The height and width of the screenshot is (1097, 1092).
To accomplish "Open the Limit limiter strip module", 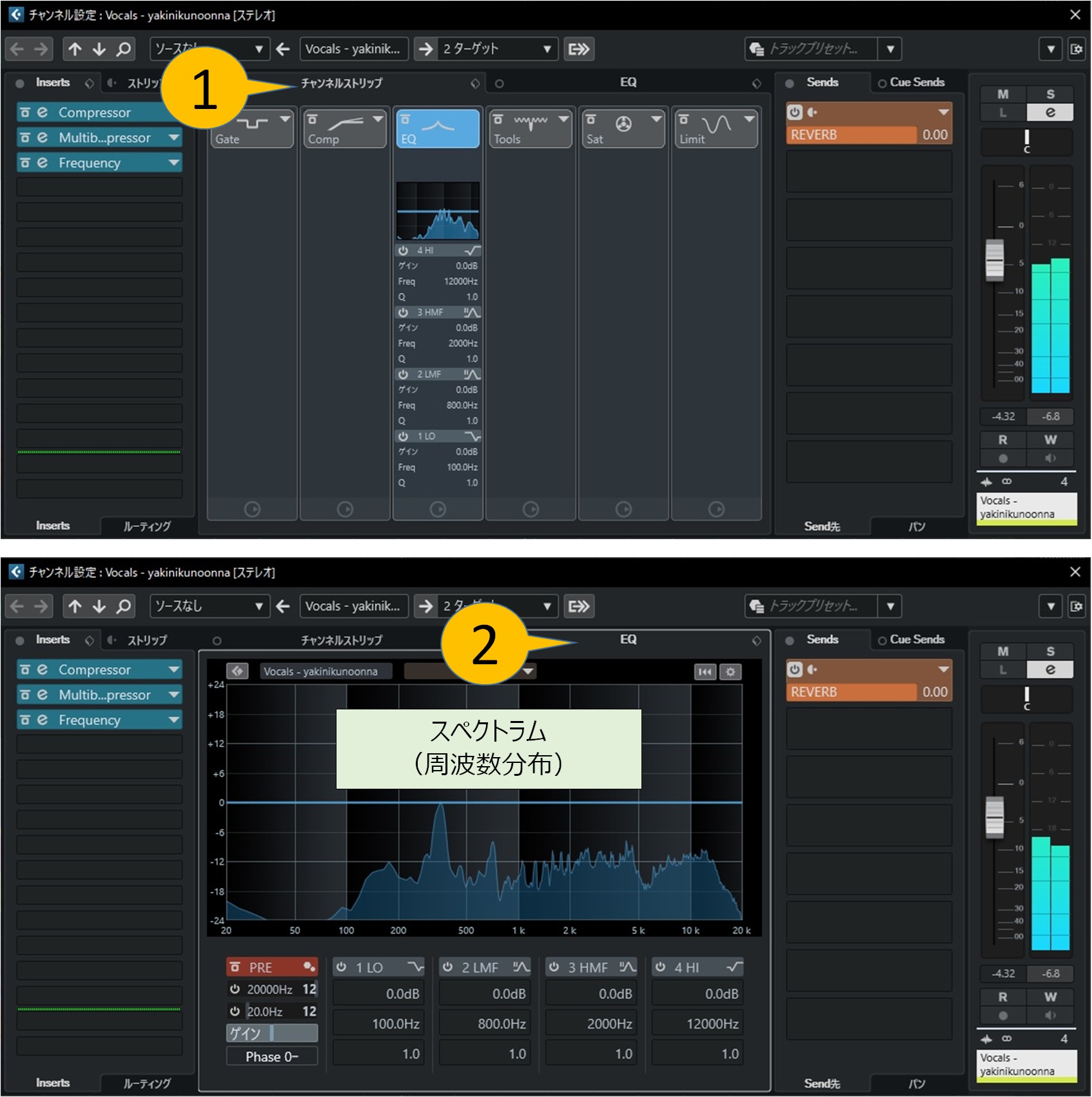I will [716, 128].
